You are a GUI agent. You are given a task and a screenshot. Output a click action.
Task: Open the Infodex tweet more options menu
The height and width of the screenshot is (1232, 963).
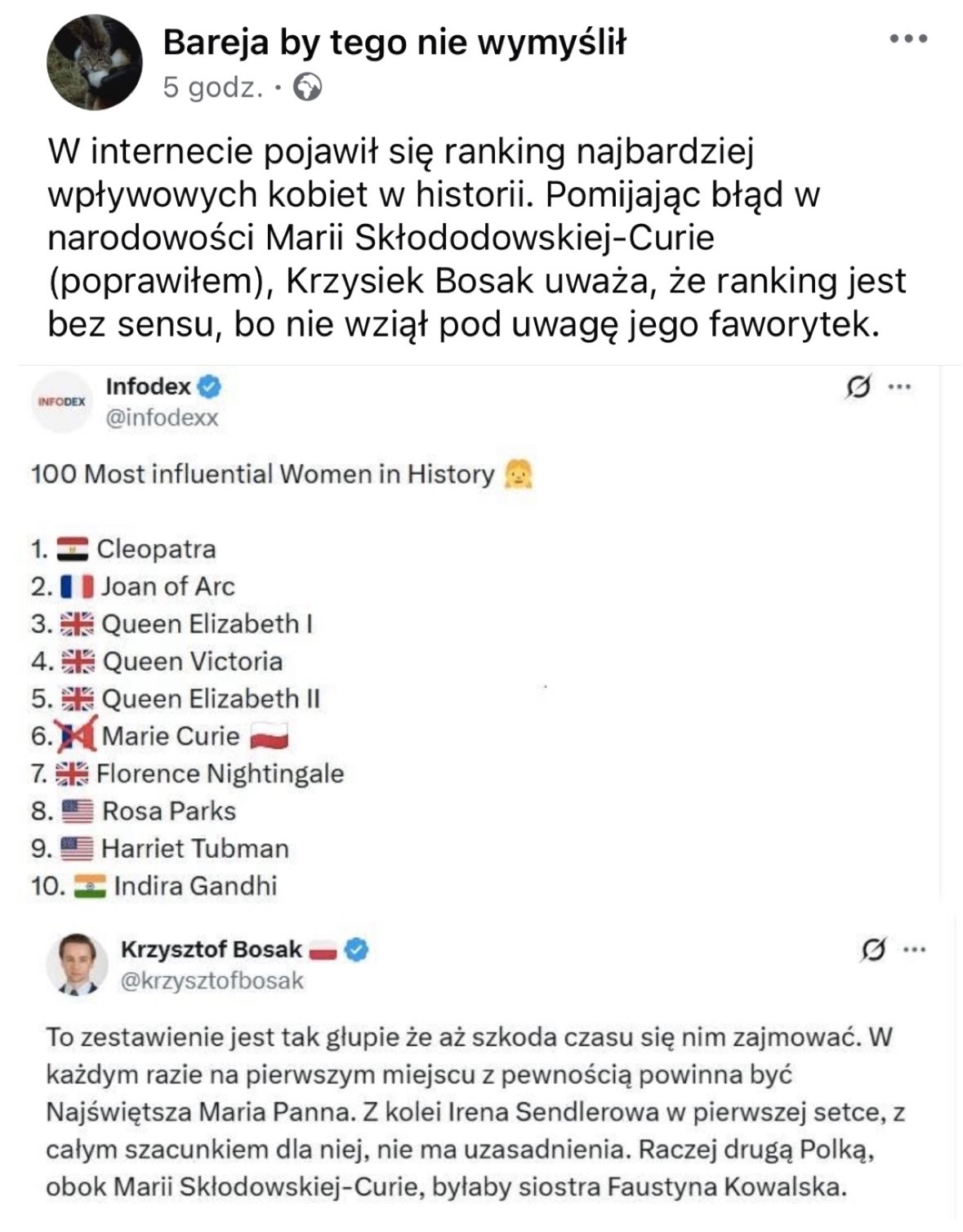(x=899, y=386)
